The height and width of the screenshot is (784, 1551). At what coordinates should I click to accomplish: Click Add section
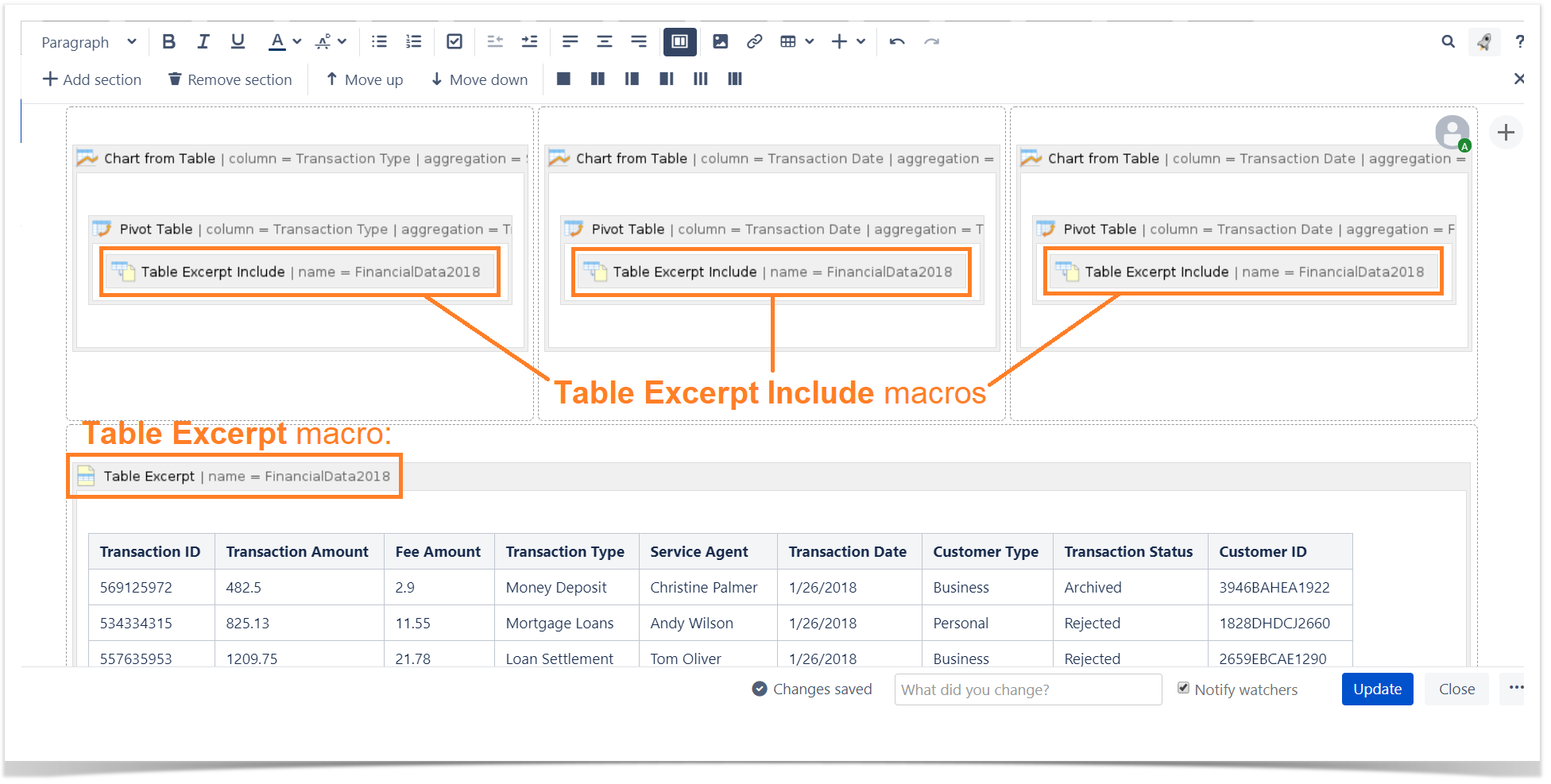click(x=92, y=79)
